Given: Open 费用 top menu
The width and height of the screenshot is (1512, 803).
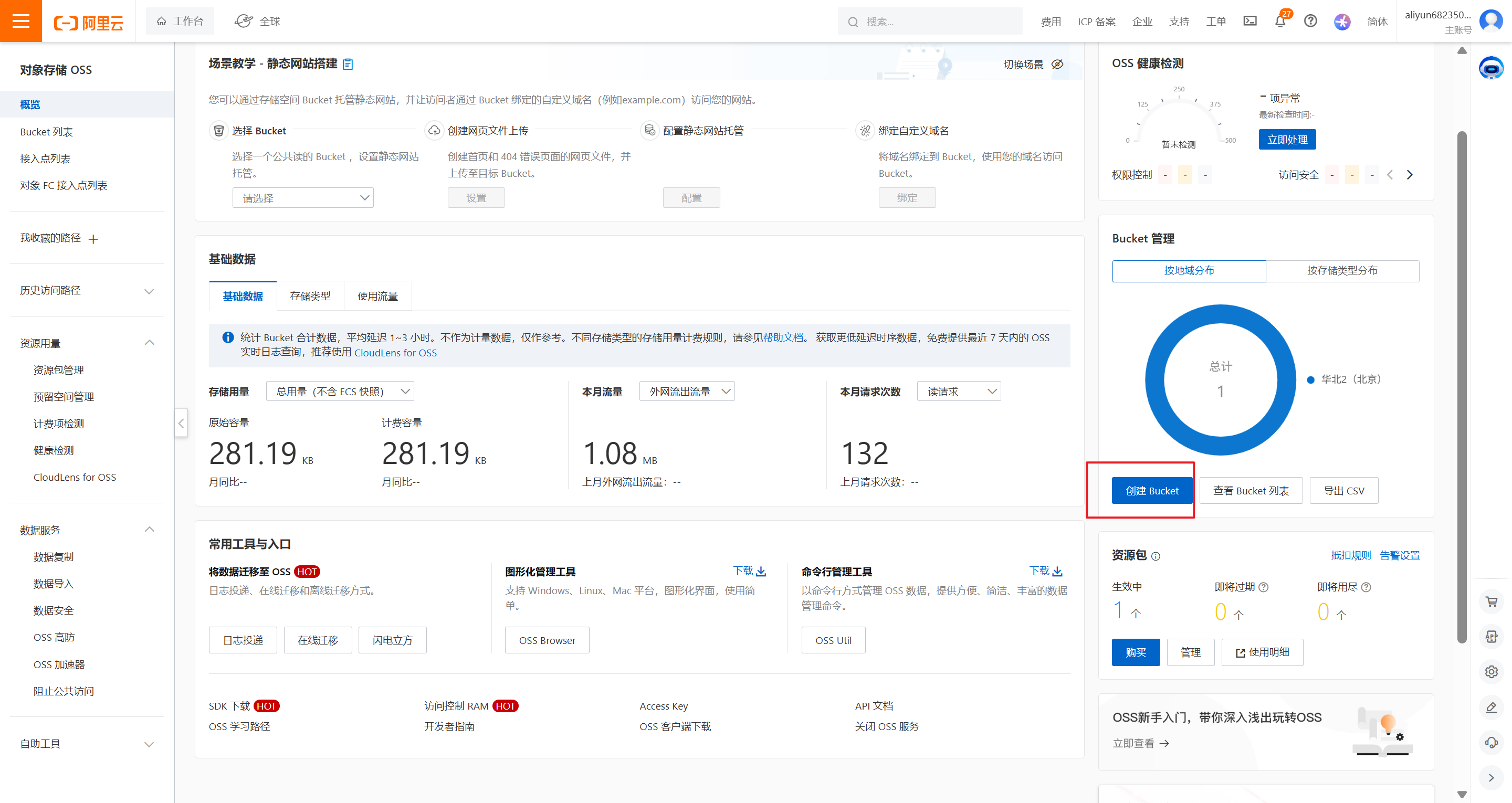Looking at the screenshot, I should pyautogui.click(x=1051, y=22).
